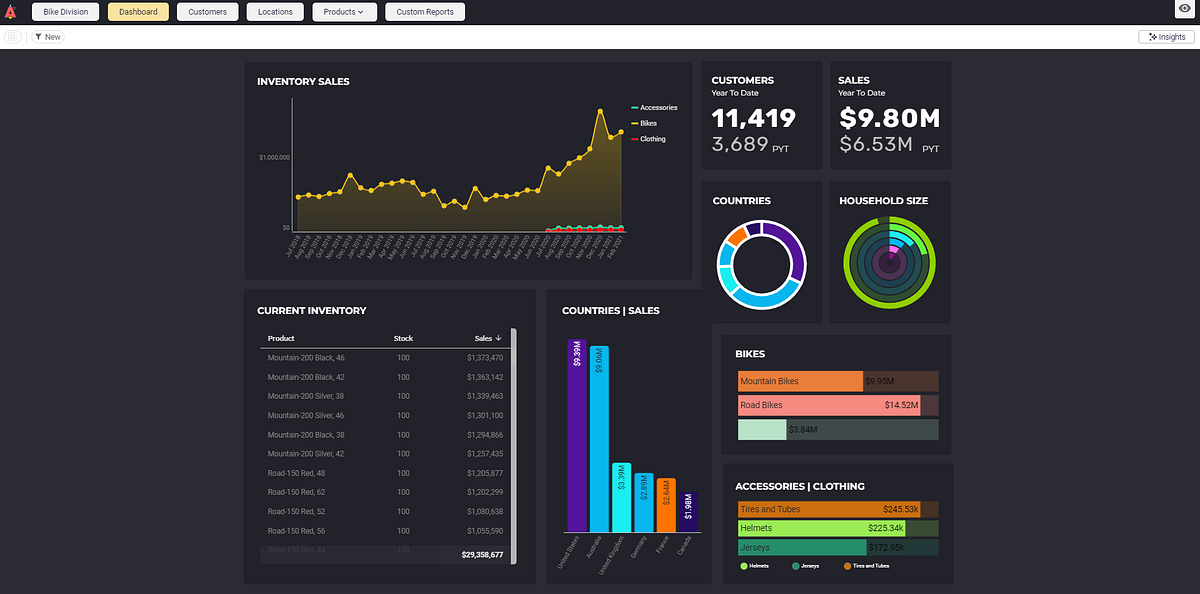
Task: Toggle the Clothing legend entry off
Action: [650, 139]
